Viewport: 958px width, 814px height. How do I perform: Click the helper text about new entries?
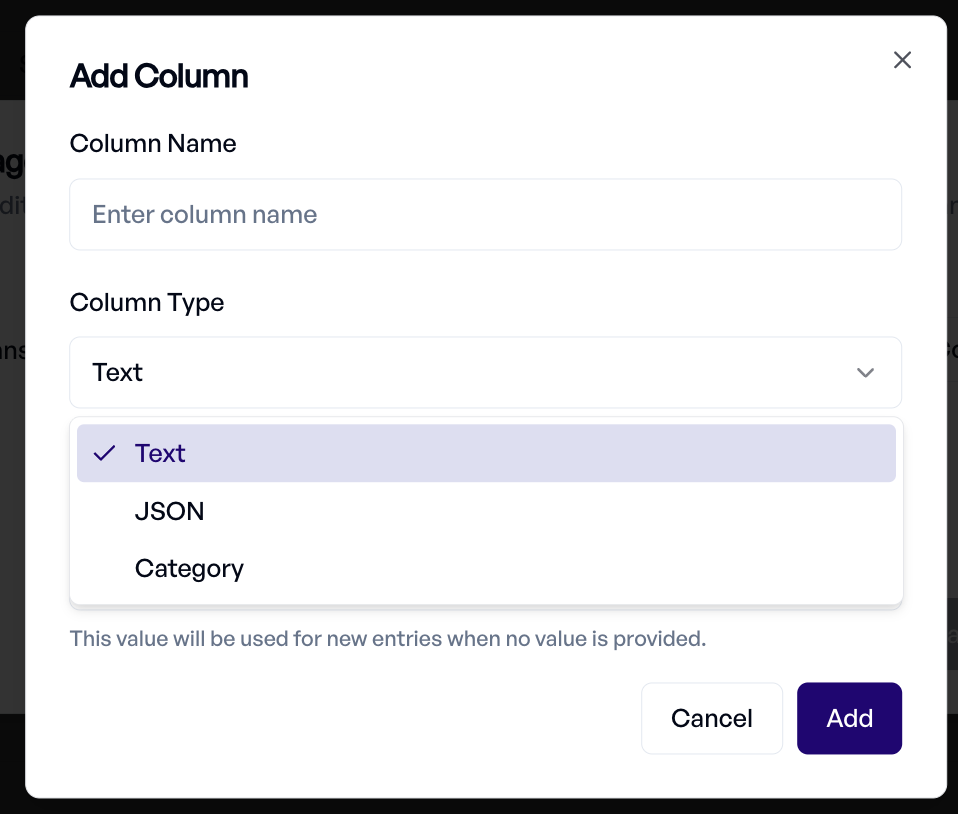[388, 638]
